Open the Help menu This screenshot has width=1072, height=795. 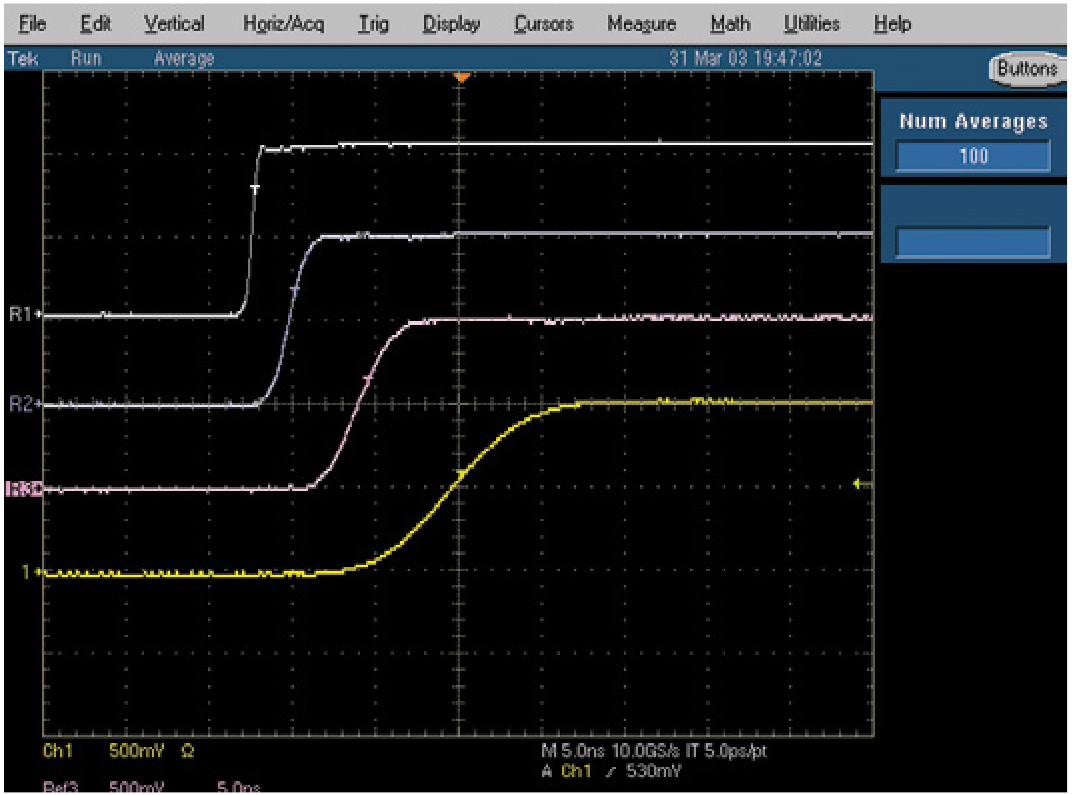pyautogui.click(x=892, y=24)
